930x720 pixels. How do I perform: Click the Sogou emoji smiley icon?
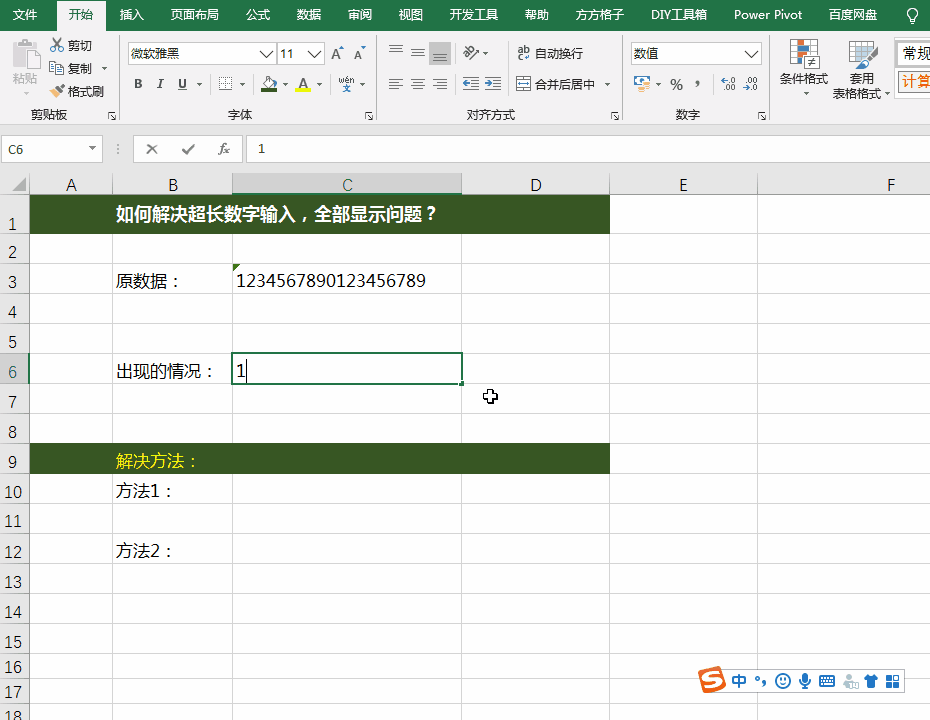[x=783, y=681]
